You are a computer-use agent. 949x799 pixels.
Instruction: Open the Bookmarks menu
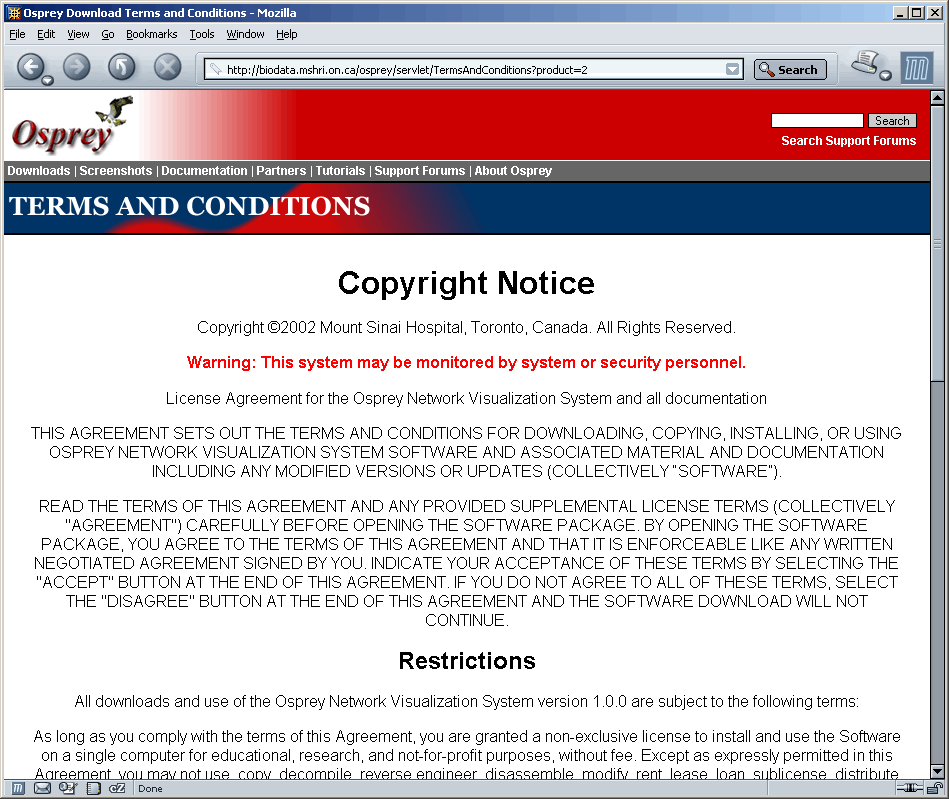point(151,34)
